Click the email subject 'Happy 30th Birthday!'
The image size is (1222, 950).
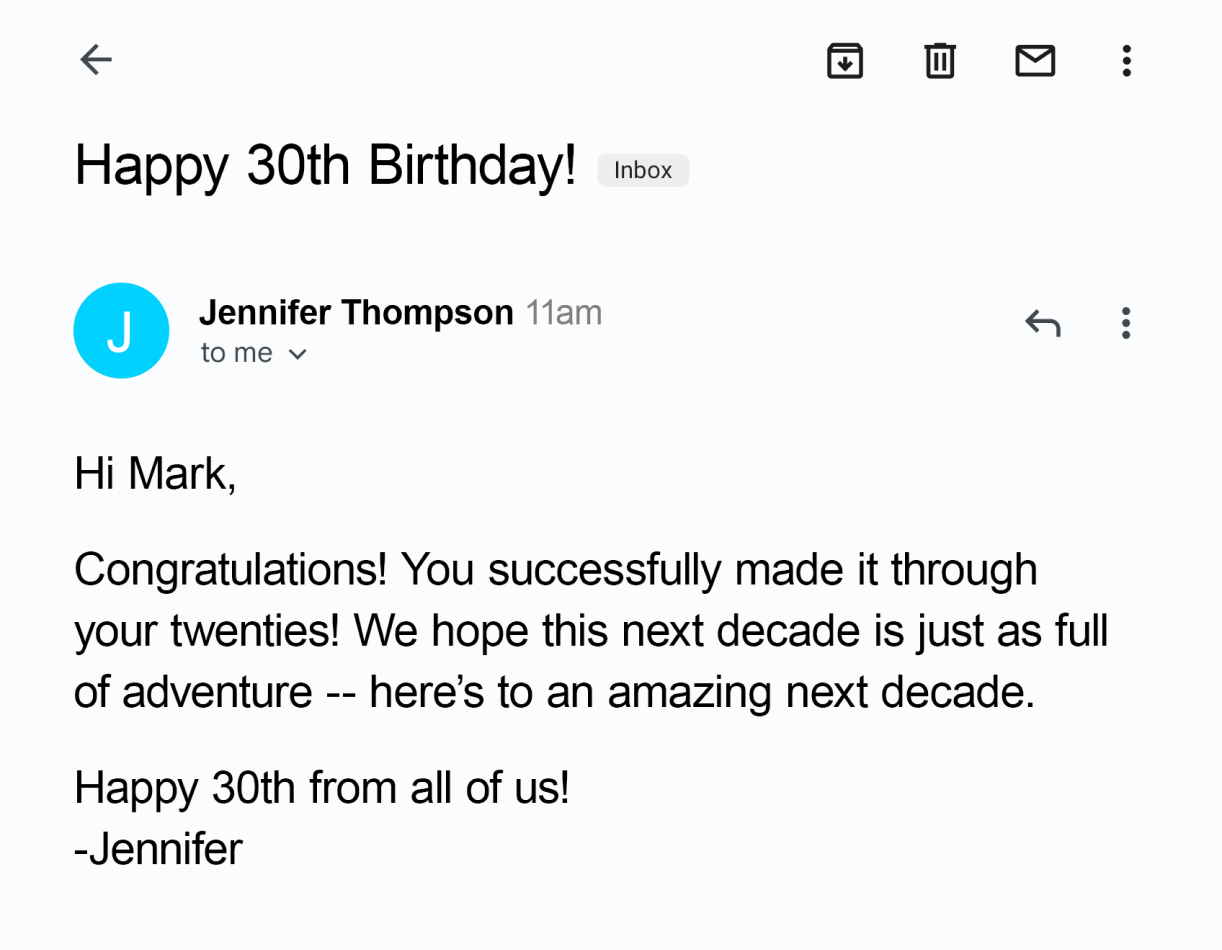326,165
